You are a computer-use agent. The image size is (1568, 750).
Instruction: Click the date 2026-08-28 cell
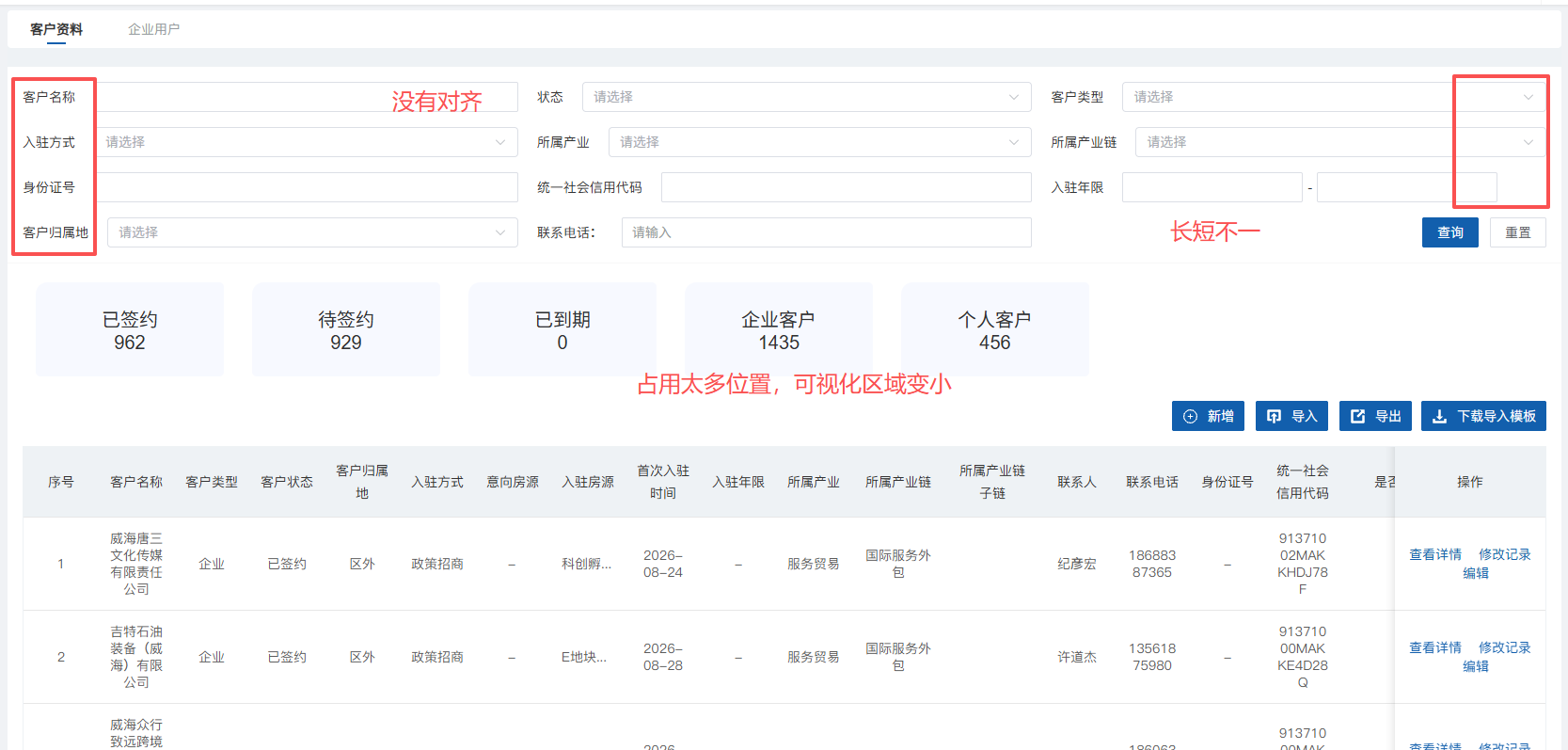[x=663, y=657]
